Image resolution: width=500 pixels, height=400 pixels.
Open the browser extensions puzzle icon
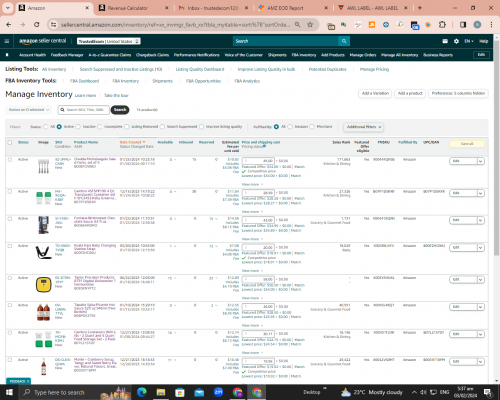click(x=442, y=25)
